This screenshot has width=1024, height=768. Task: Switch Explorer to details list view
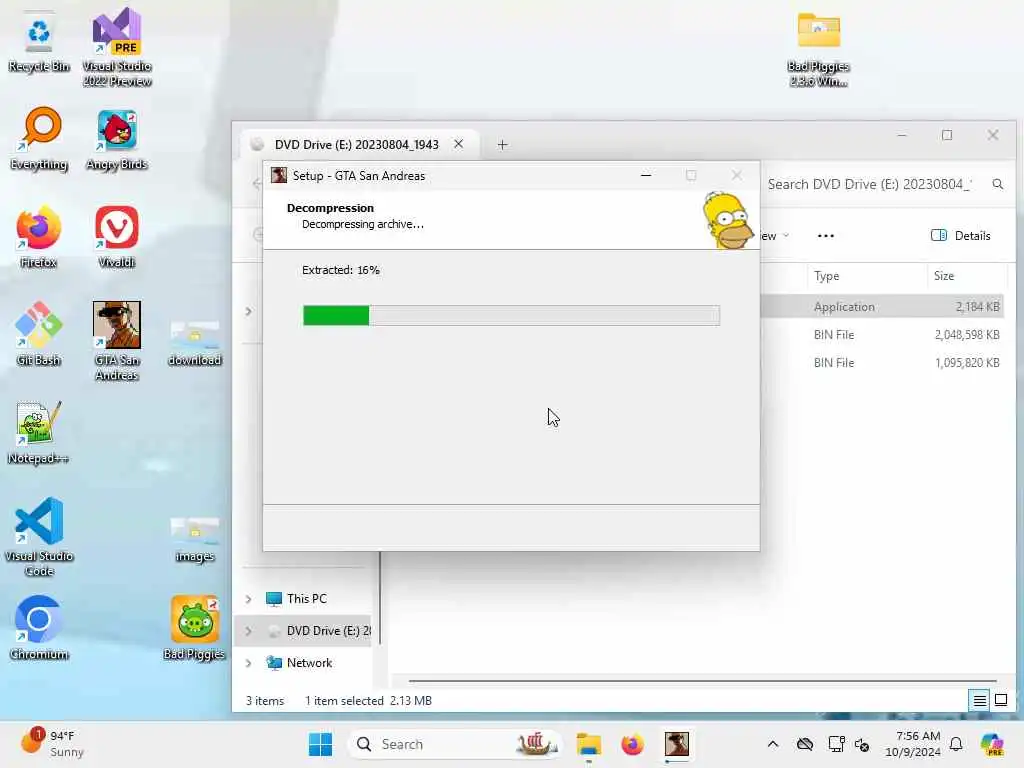click(x=980, y=700)
